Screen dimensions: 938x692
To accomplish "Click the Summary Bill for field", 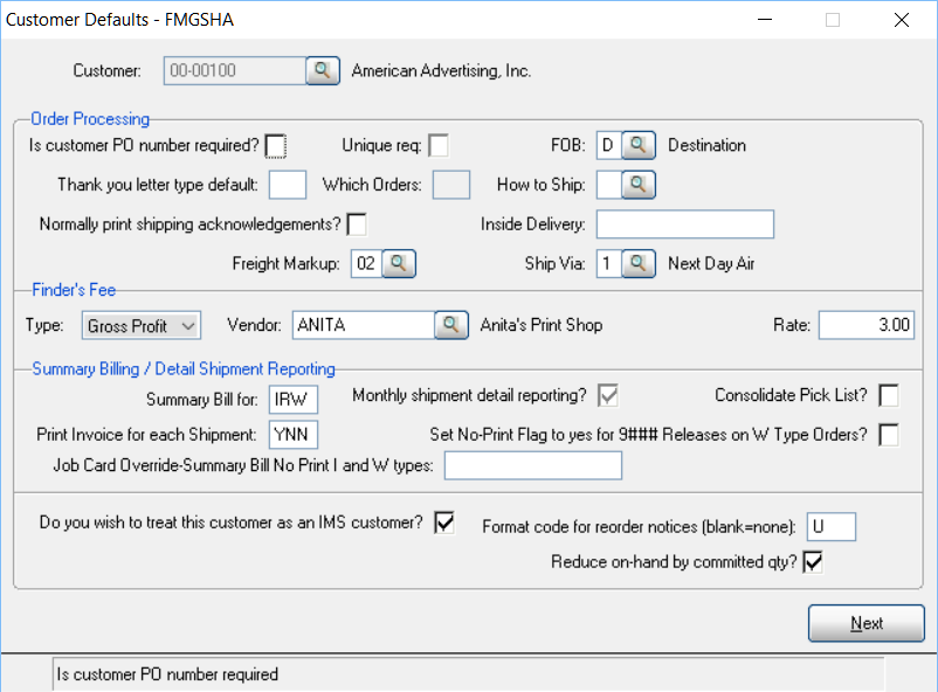I will [293, 400].
